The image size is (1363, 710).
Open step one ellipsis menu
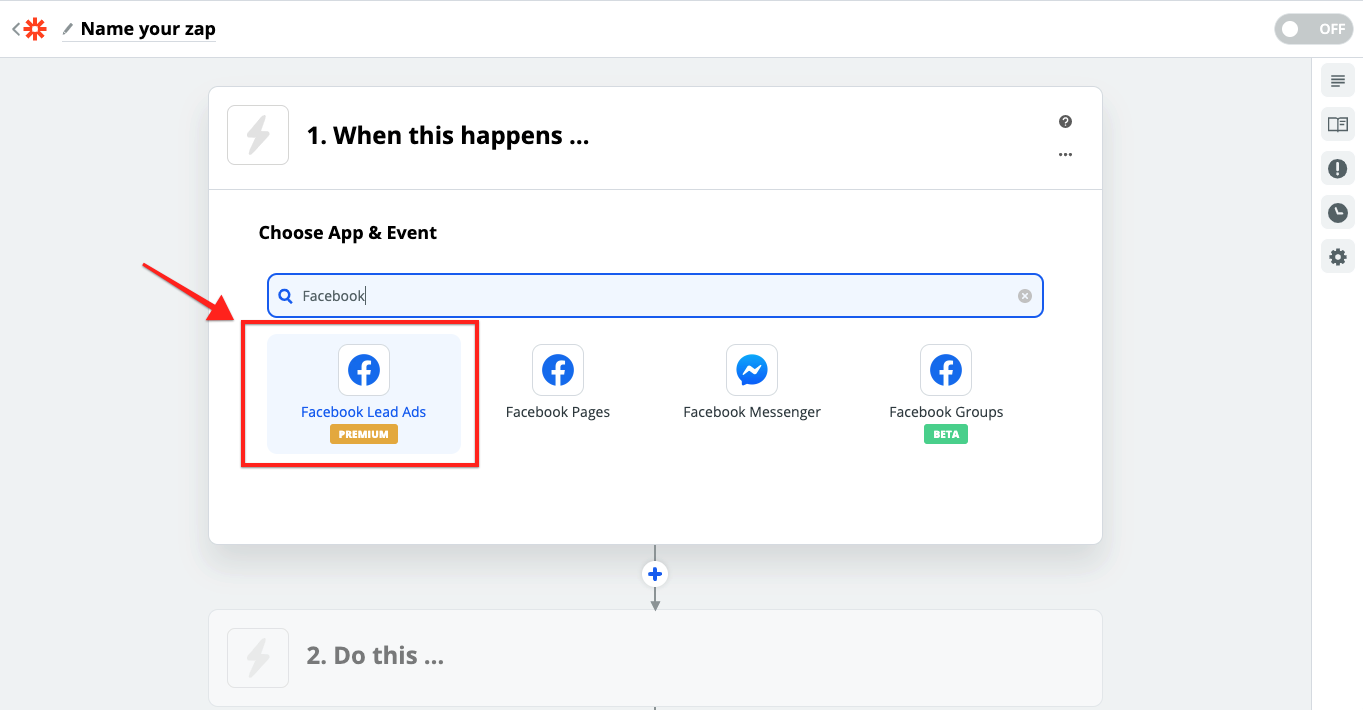click(1065, 155)
